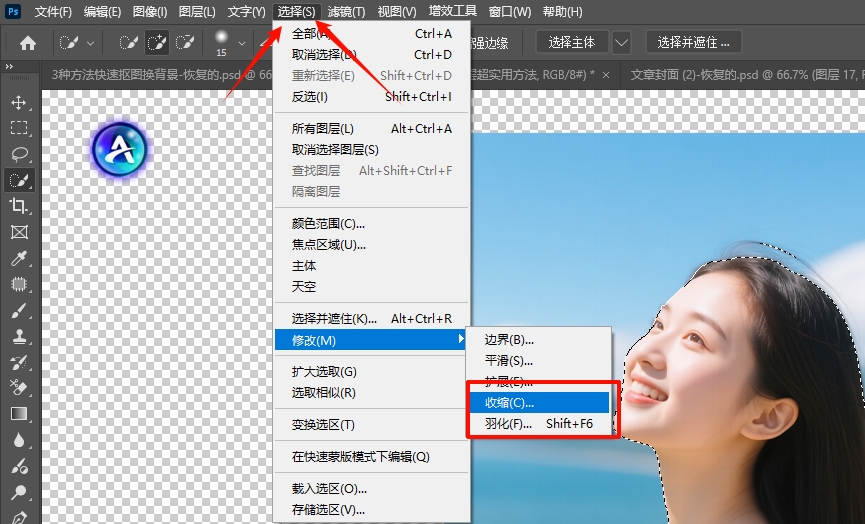This screenshot has height=524, width=865.
Task: Select the Lasso tool
Action: [x=18, y=154]
